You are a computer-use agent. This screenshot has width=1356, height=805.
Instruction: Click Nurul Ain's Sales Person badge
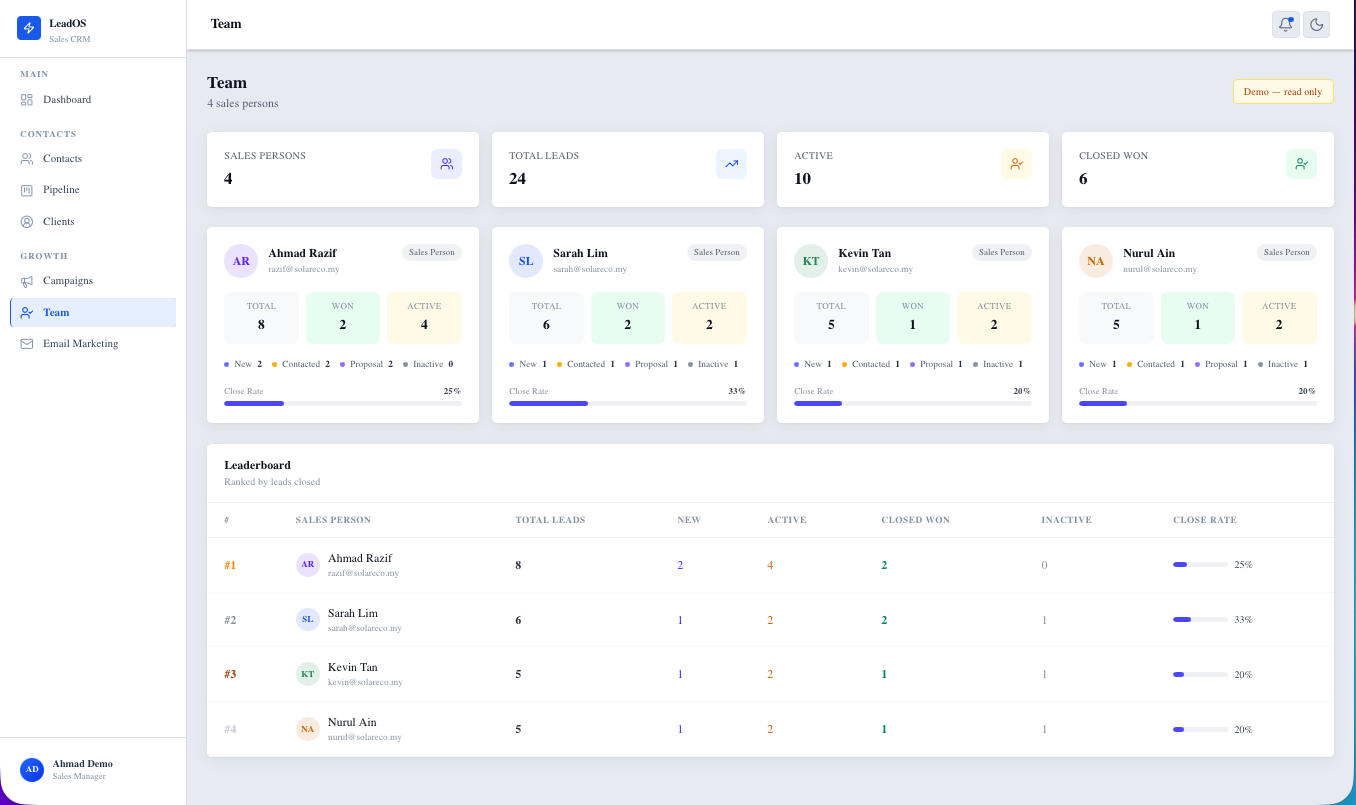1286,253
